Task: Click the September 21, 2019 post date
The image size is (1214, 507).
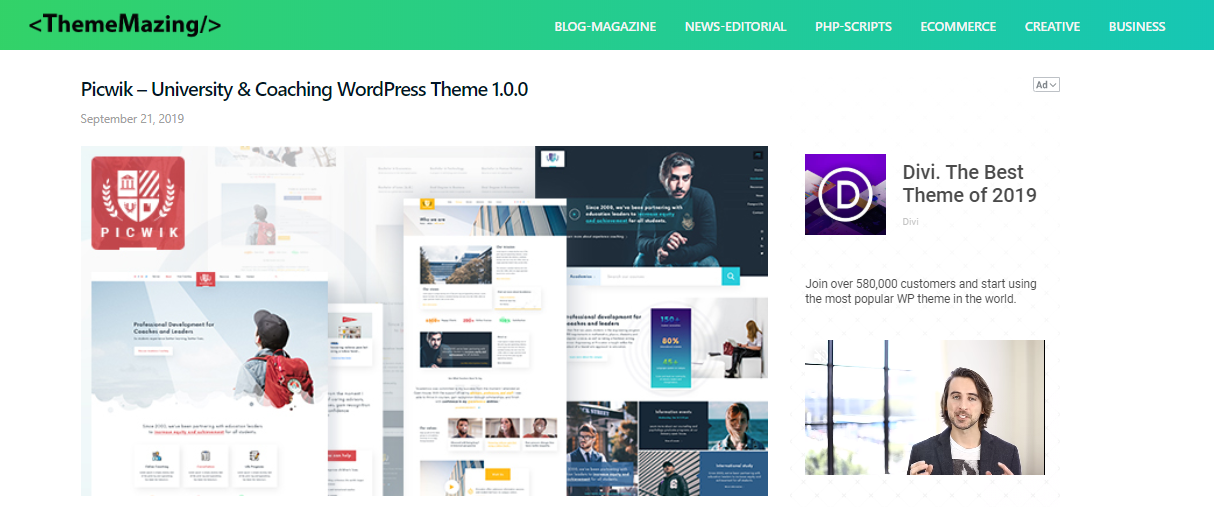Action: pyautogui.click(x=132, y=119)
